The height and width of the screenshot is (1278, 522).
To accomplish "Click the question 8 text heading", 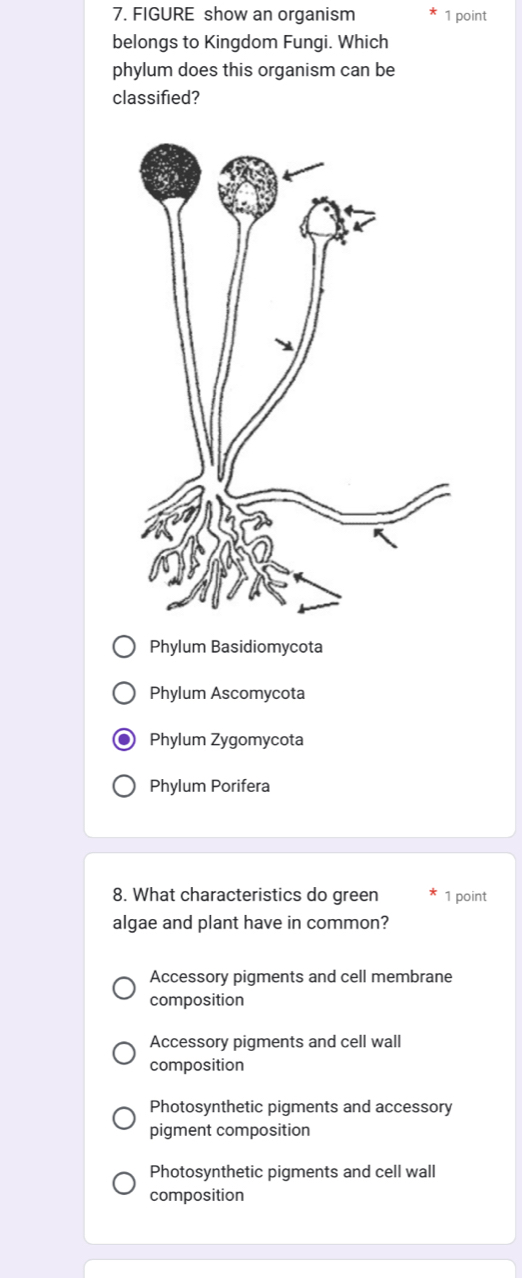I will [x=251, y=909].
